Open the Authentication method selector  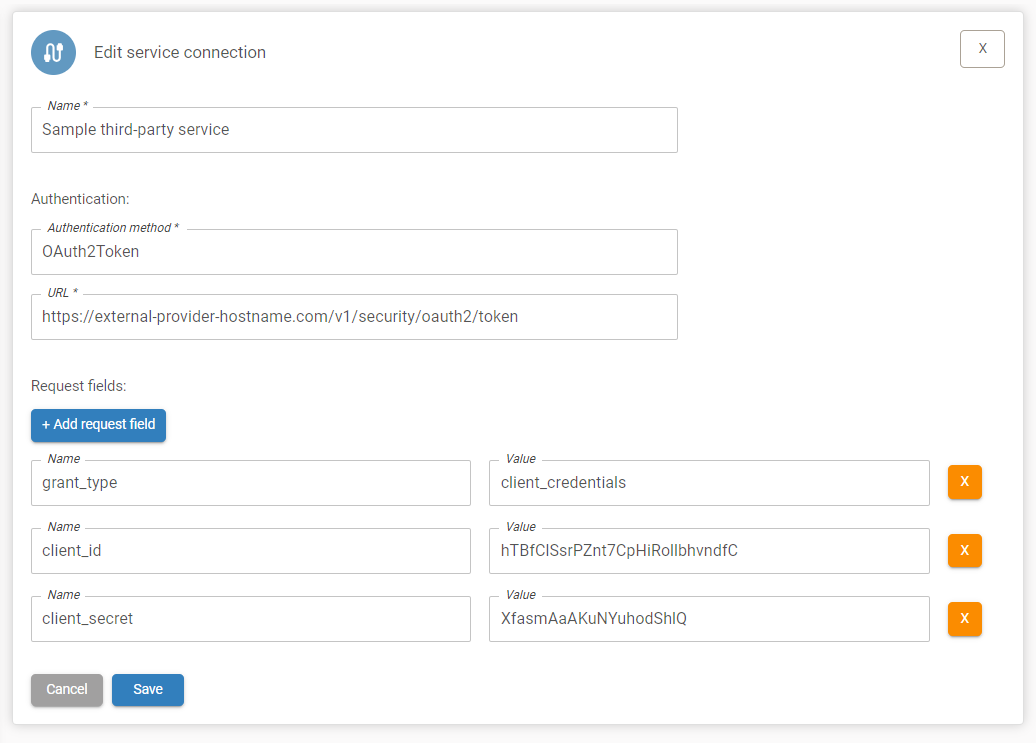click(355, 252)
